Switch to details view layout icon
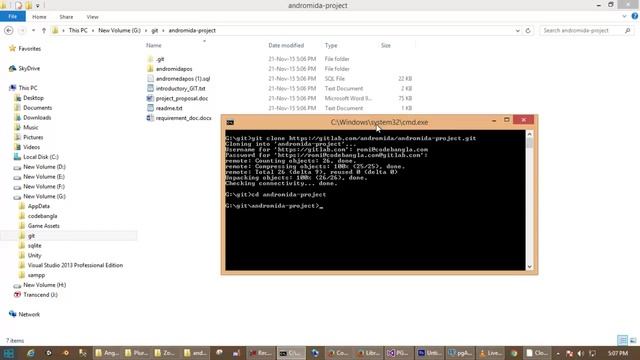Viewport: 640px width, 360px height. click(622, 340)
